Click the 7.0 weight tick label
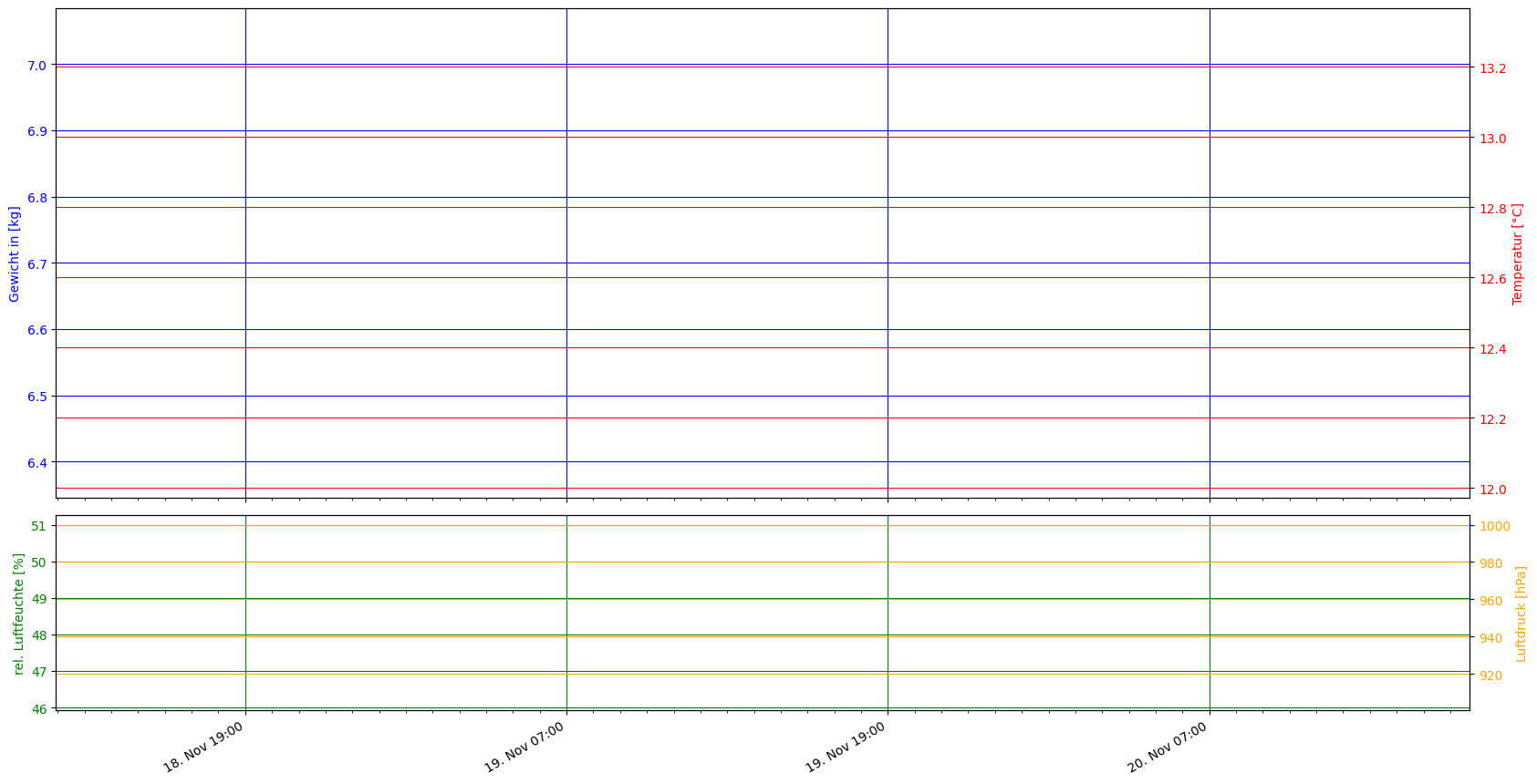Image resolution: width=1537 pixels, height=784 pixels. (37, 66)
